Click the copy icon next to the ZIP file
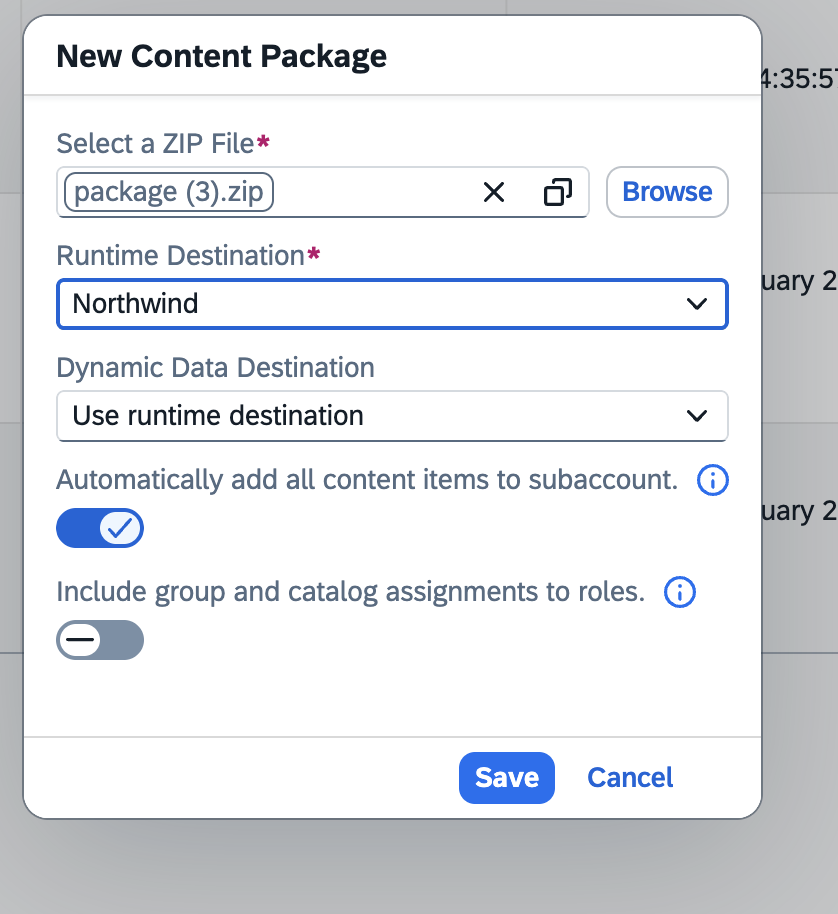Screen dimensions: 838x914 (559, 192)
